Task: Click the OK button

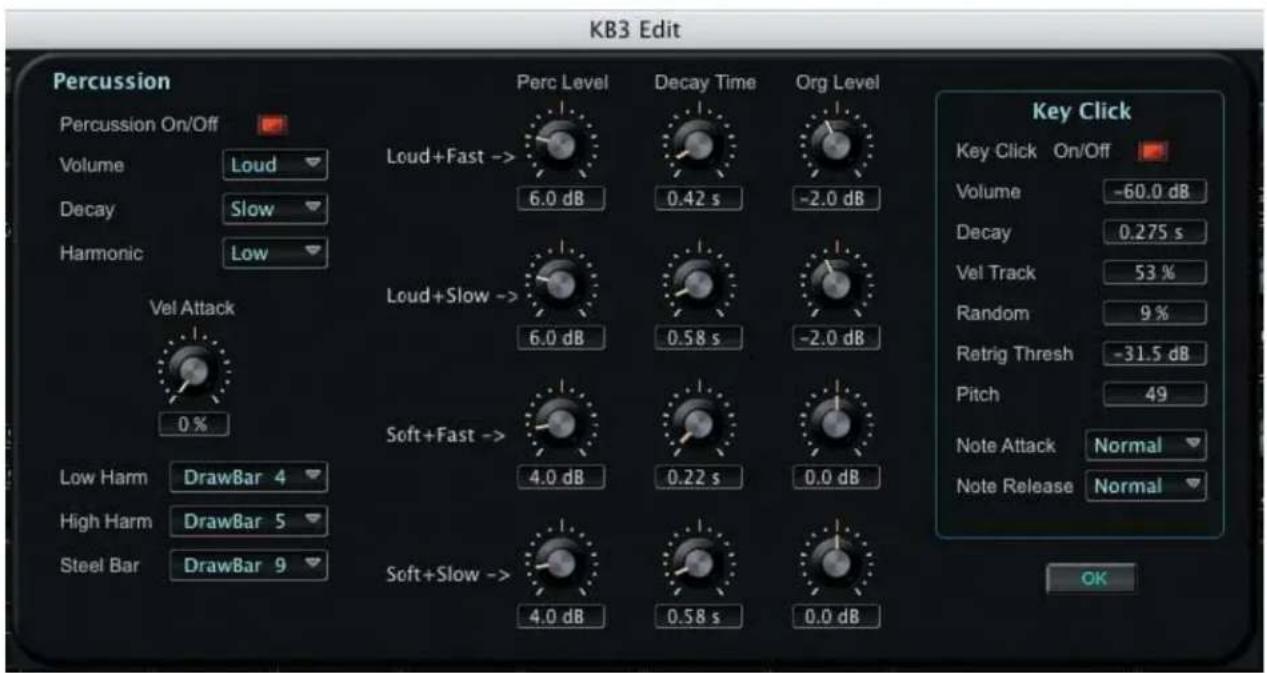Action: coord(1091,578)
